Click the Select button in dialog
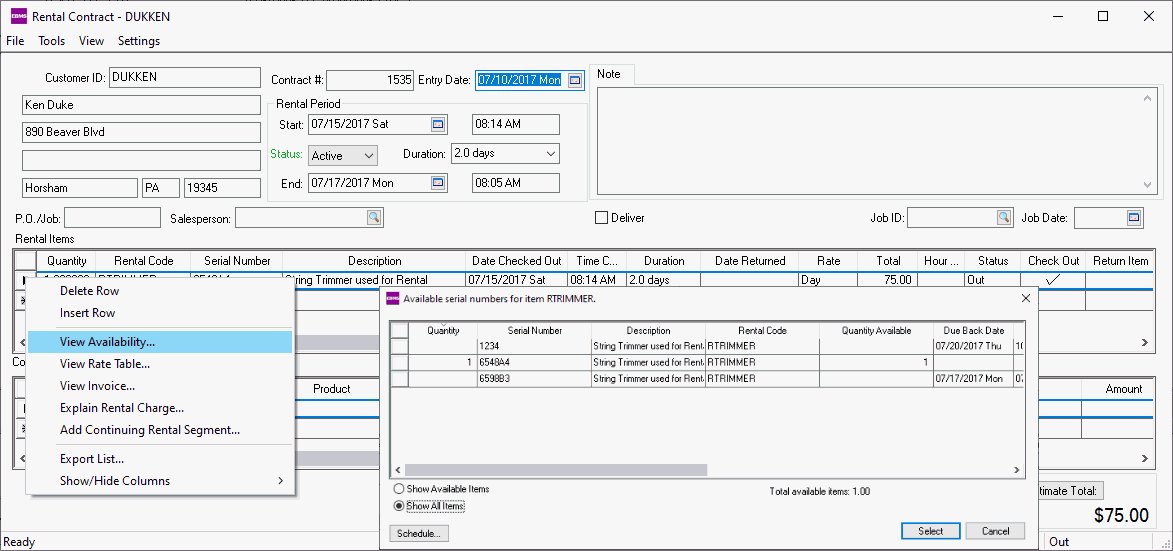1173x551 pixels. [930, 531]
